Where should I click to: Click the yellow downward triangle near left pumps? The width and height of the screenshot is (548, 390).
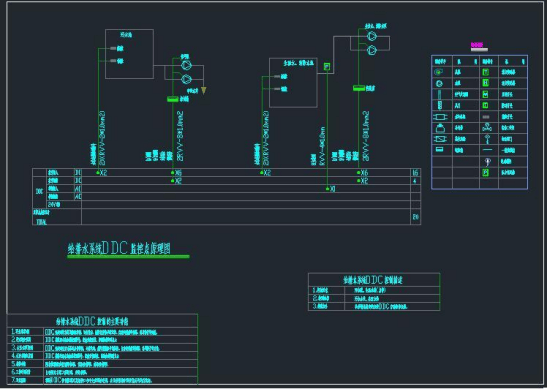point(204,91)
